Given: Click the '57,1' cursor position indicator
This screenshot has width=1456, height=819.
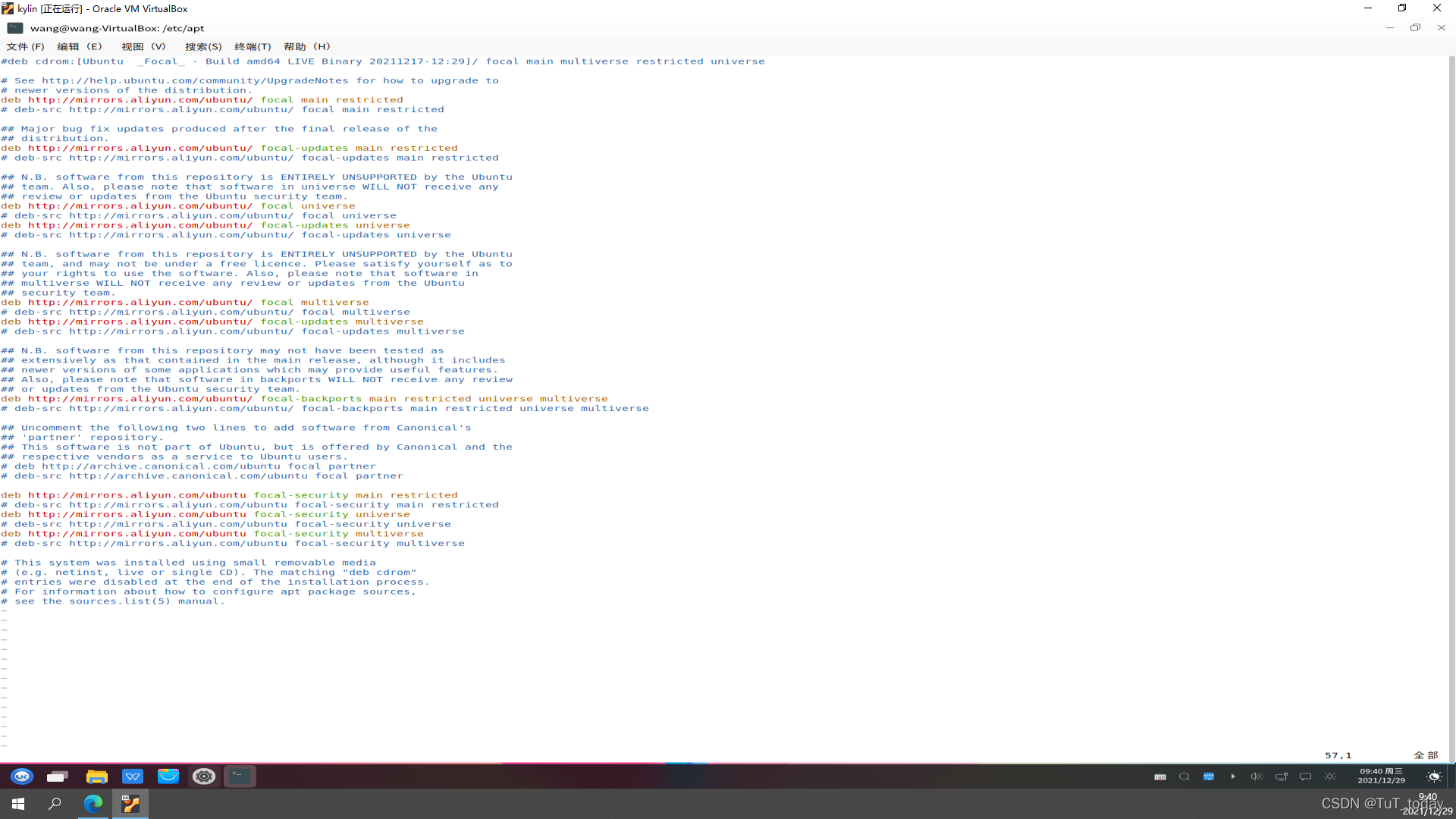Looking at the screenshot, I should click(x=1338, y=755).
